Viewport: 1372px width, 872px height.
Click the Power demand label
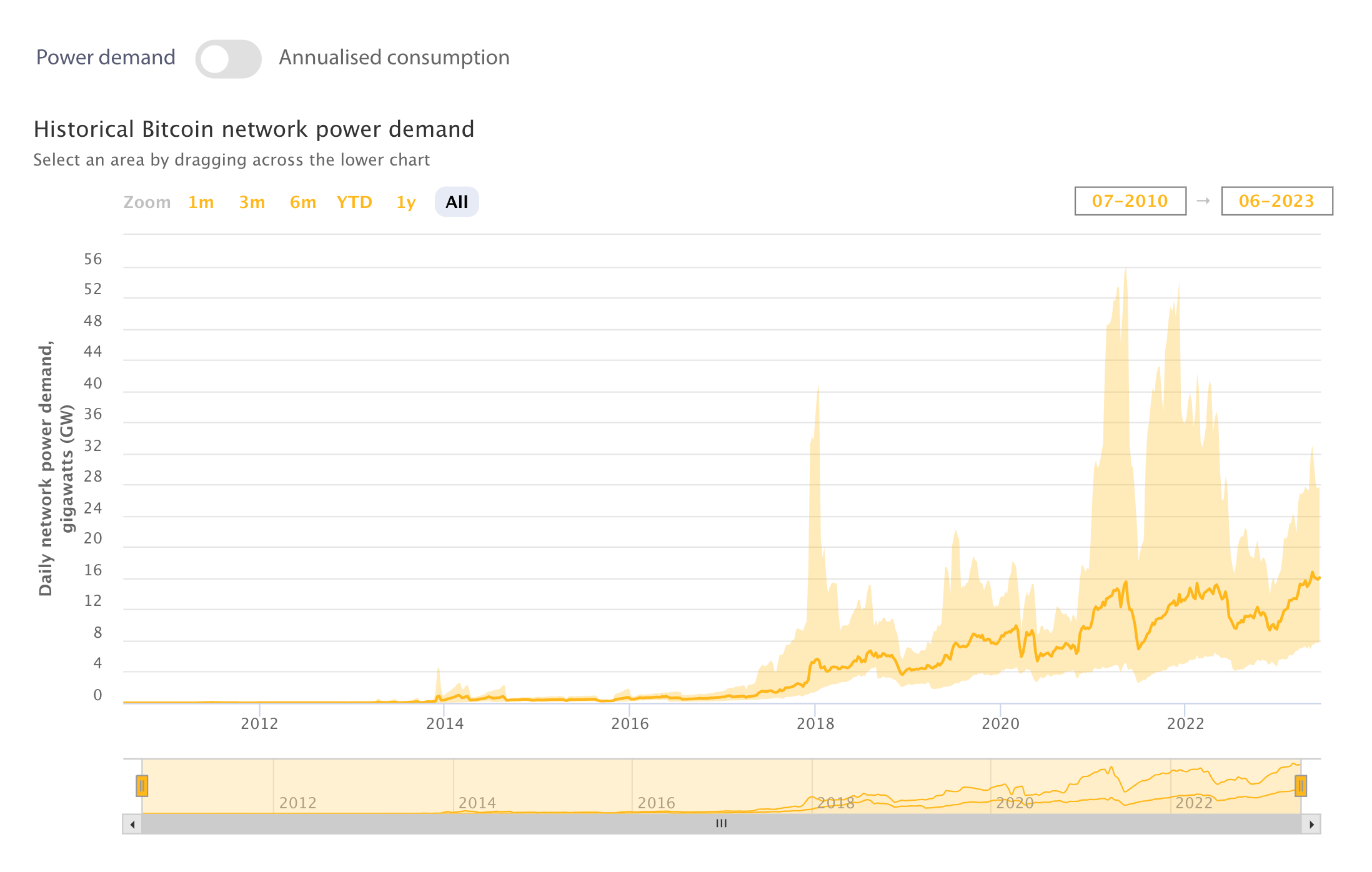pos(106,57)
